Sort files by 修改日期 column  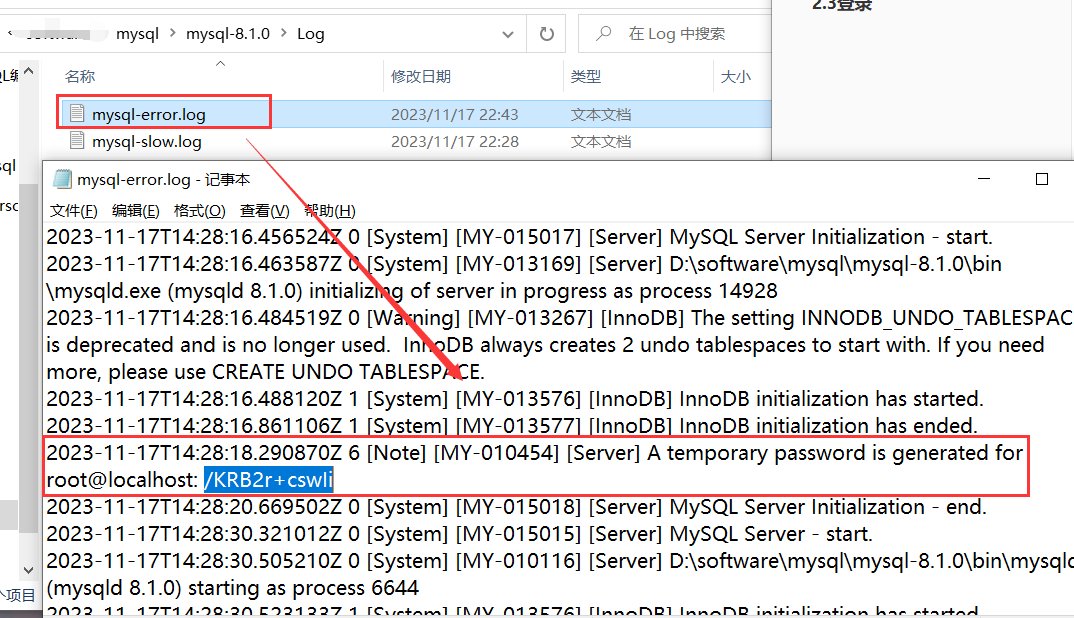click(421, 77)
